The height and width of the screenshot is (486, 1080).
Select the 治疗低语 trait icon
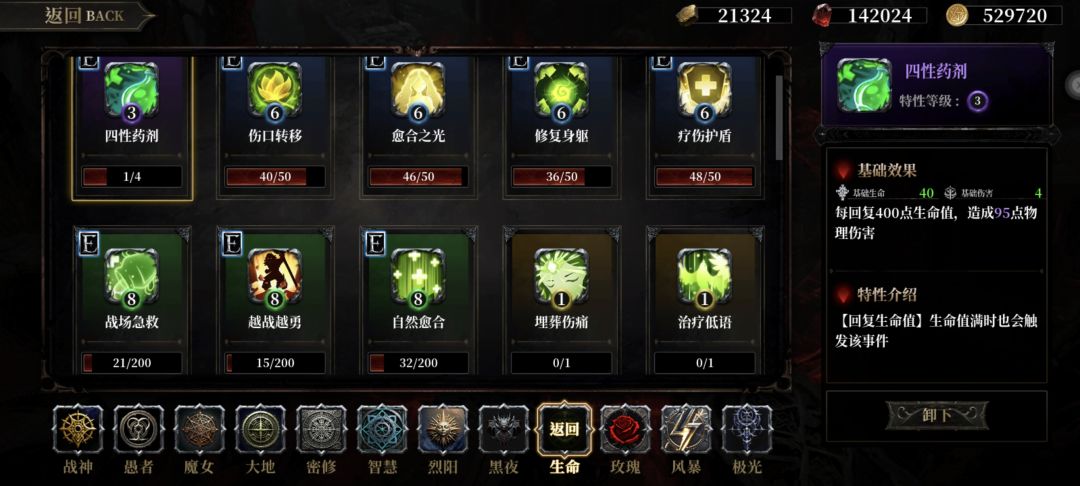[x=705, y=277]
